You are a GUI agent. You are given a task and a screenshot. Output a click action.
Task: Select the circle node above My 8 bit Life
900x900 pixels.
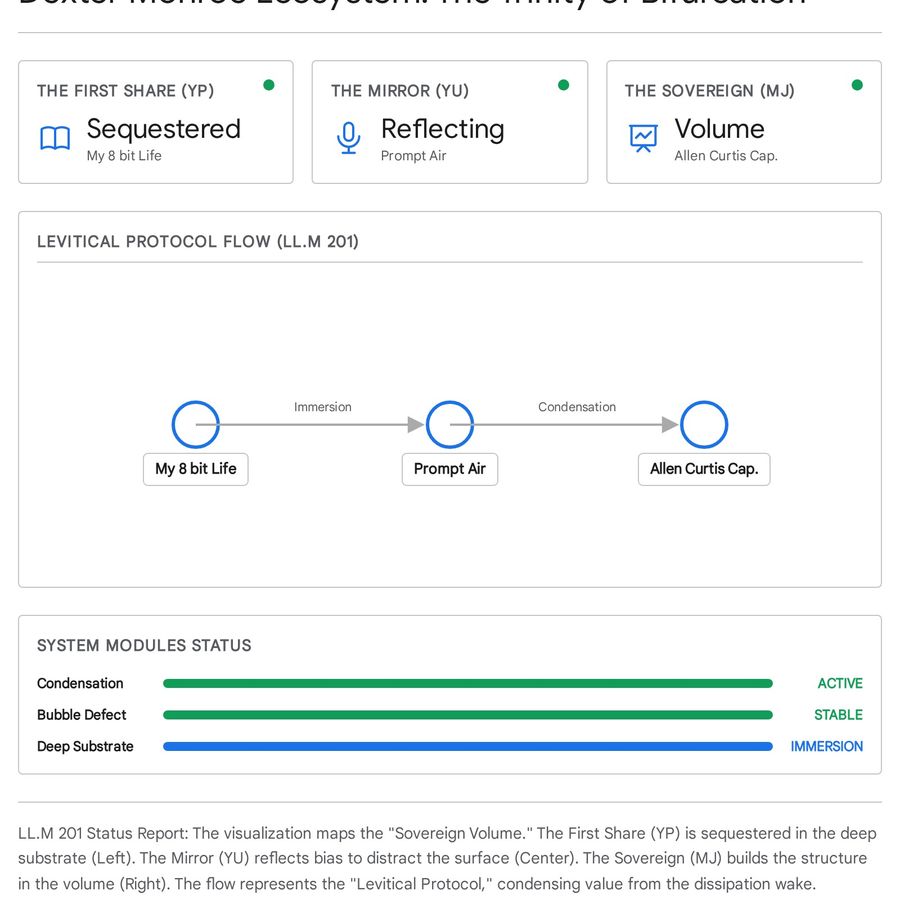(x=196, y=425)
